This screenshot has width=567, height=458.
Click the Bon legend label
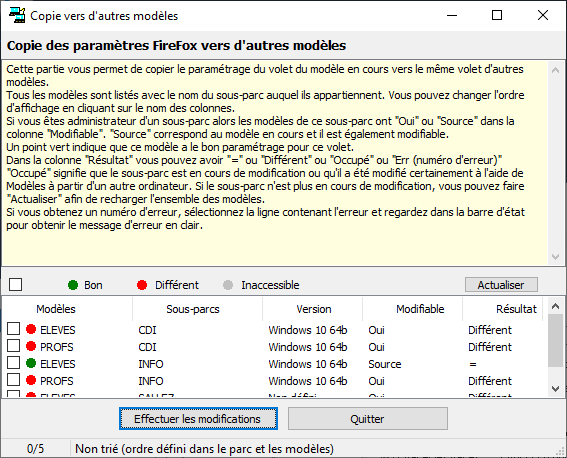tap(93, 285)
